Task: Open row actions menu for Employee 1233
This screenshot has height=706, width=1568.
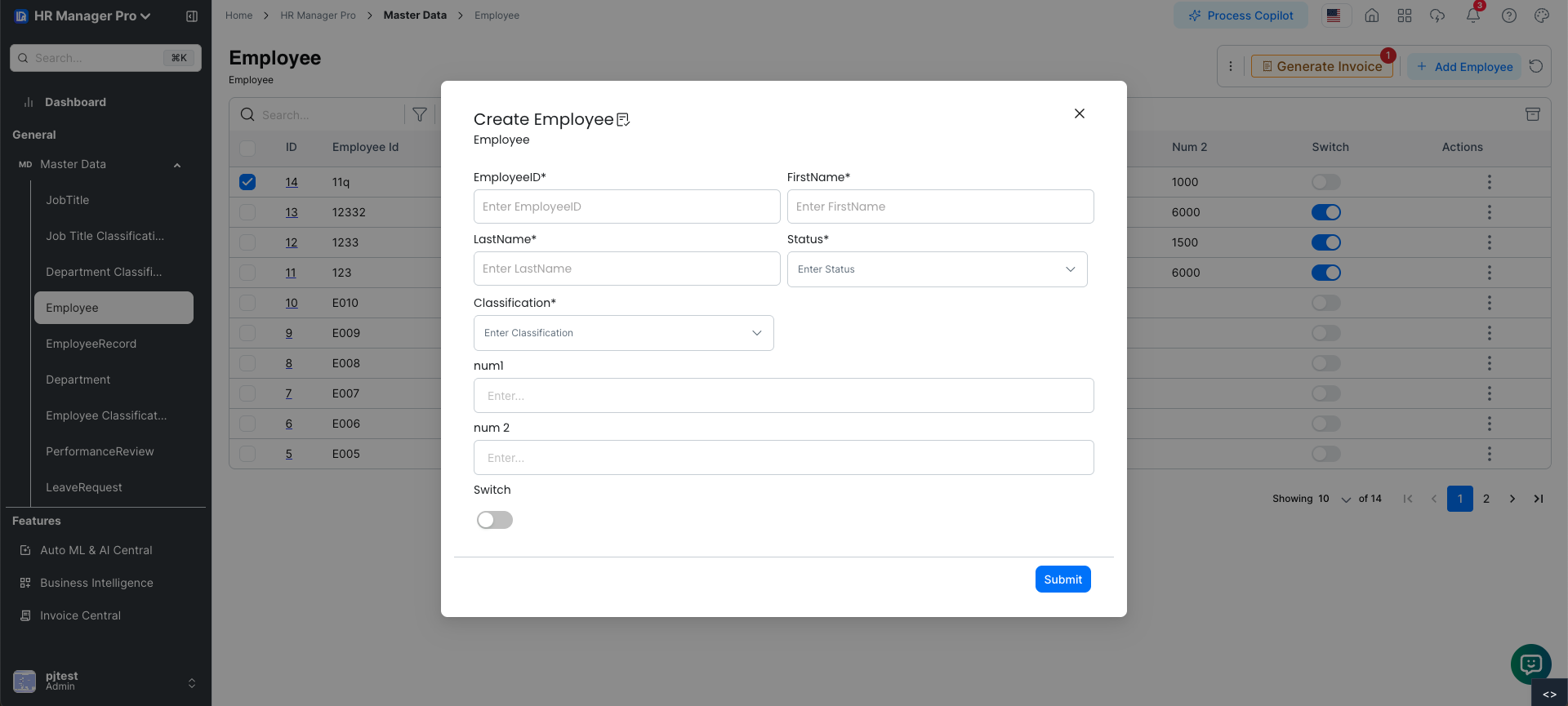Action: click(x=1490, y=242)
